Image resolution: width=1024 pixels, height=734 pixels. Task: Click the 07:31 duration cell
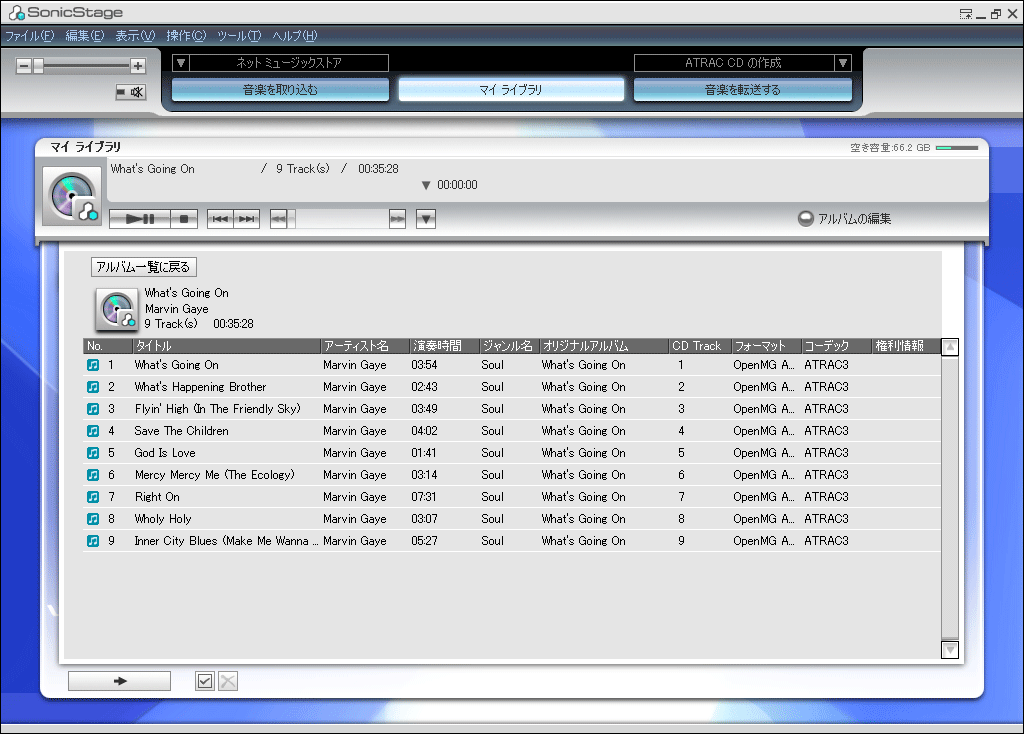point(424,497)
